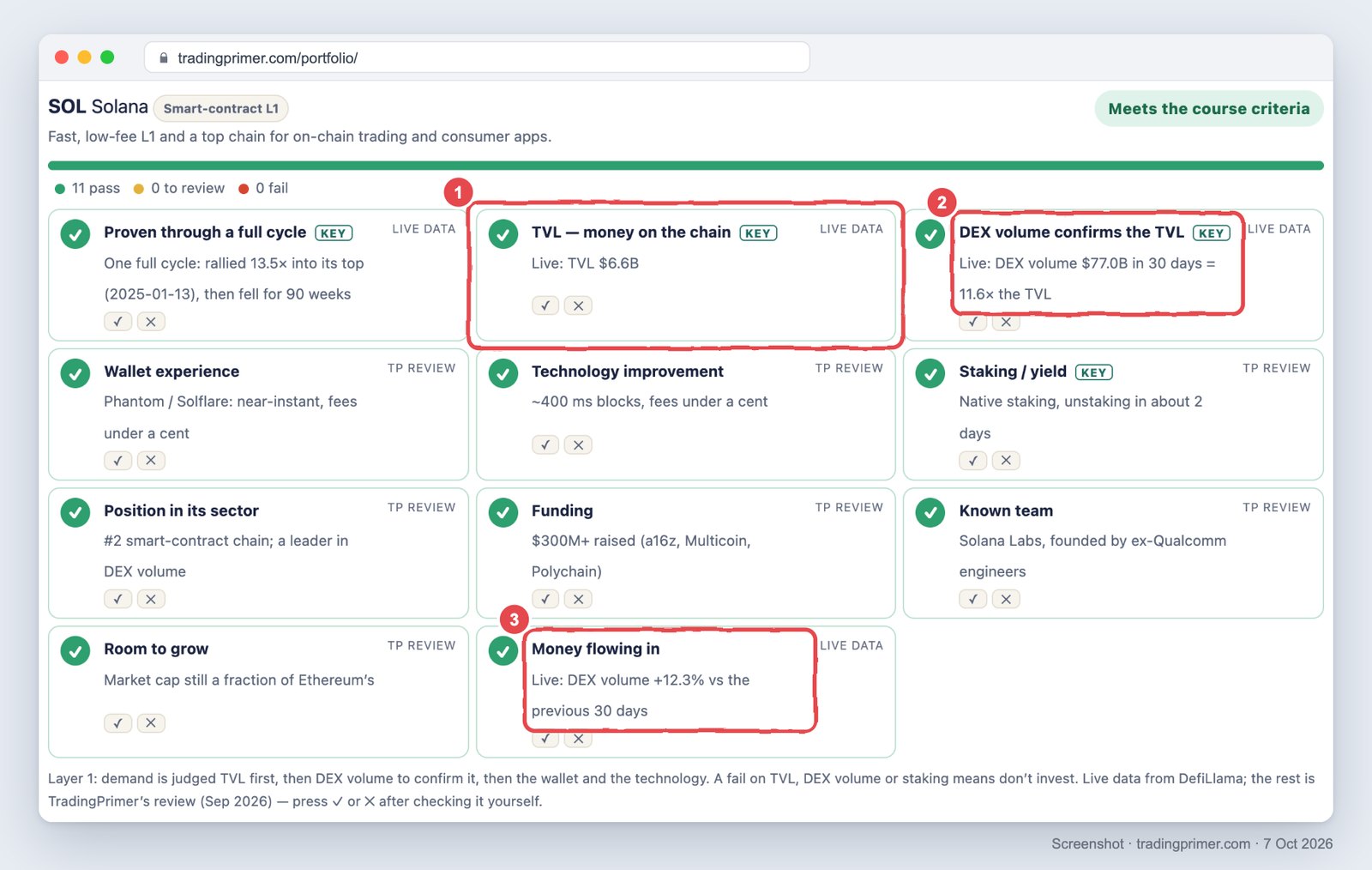Click green status check on Known team

click(930, 512)
